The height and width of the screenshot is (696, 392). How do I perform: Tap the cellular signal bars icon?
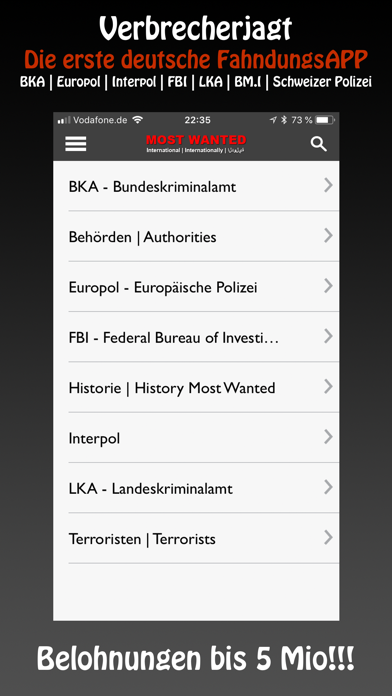point(64,120)
